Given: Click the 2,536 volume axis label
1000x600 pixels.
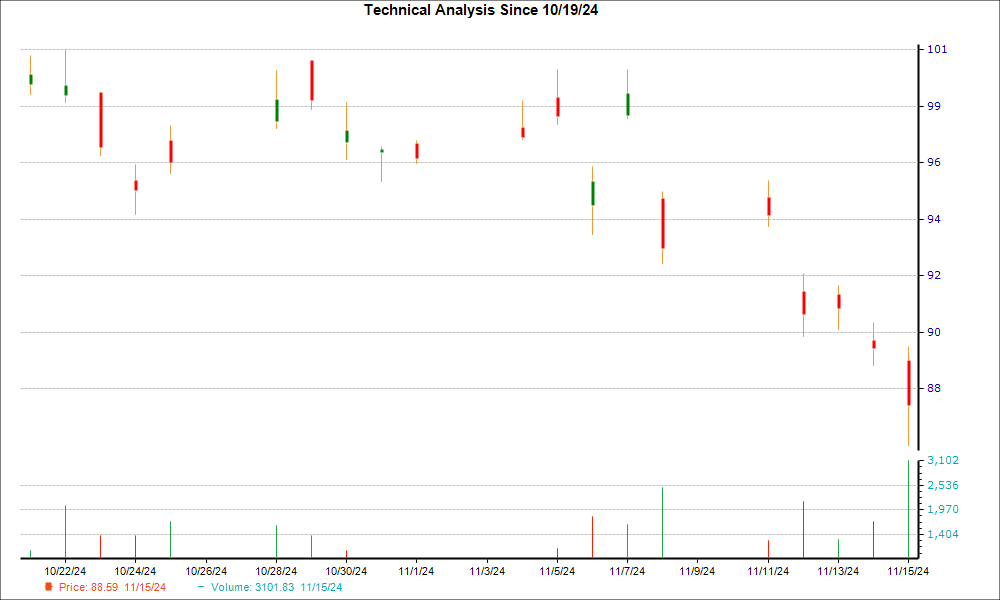Looking at the screenshot, I should pos(943,485).
